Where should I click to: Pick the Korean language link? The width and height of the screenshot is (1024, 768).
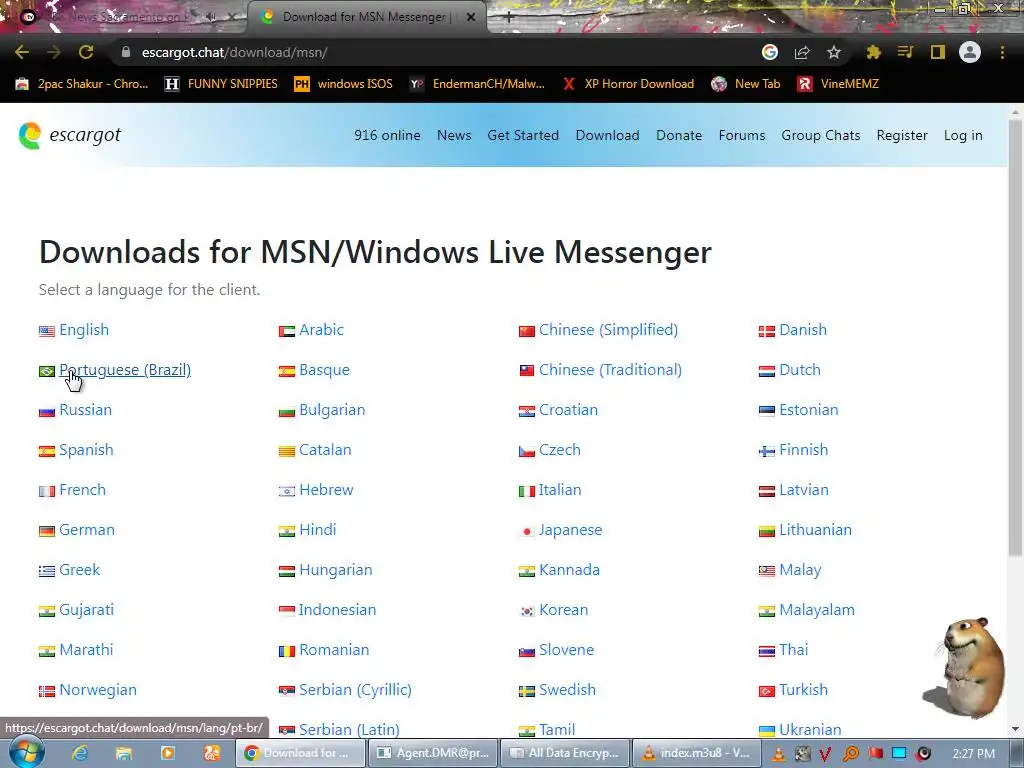[x=564, y=610]
